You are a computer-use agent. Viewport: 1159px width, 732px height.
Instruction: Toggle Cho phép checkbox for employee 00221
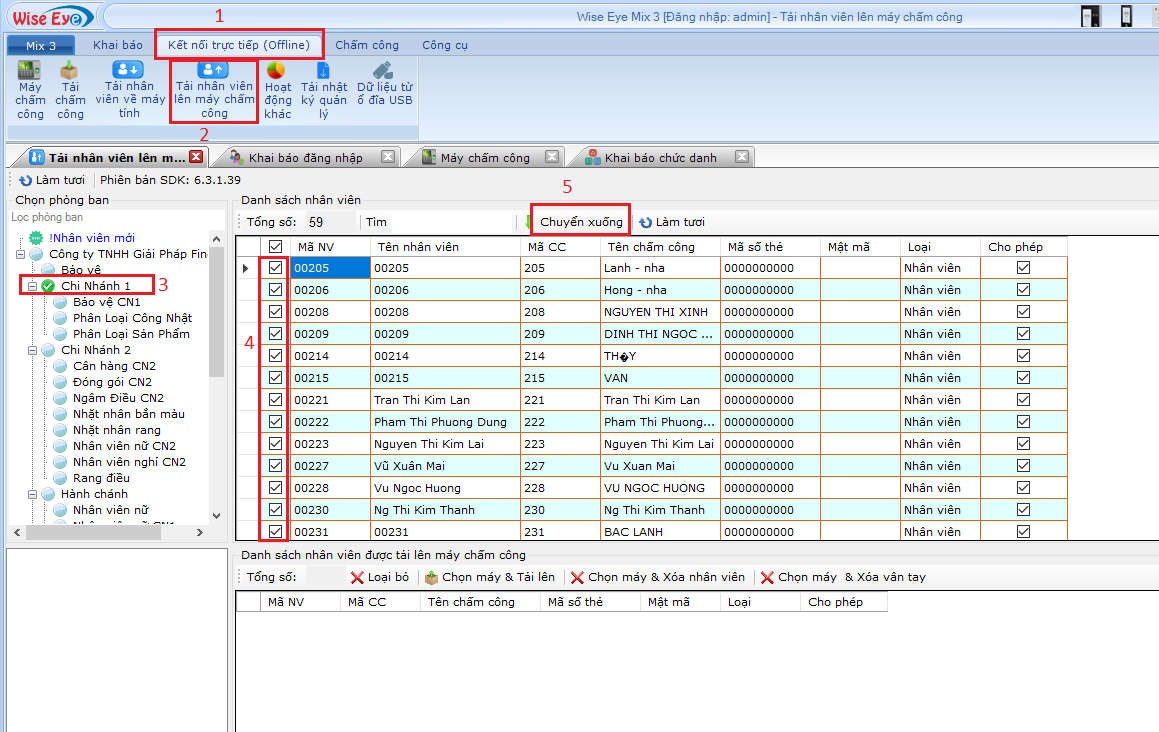coord(1023,400)
